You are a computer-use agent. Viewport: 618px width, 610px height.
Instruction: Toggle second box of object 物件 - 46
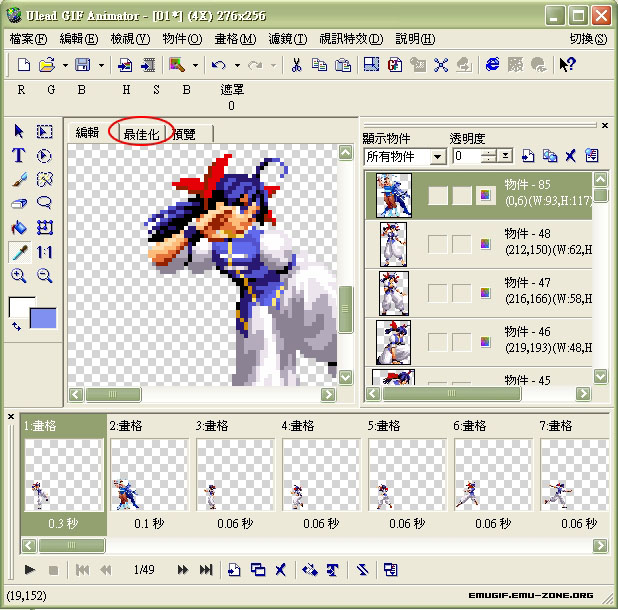coord(462,342)
